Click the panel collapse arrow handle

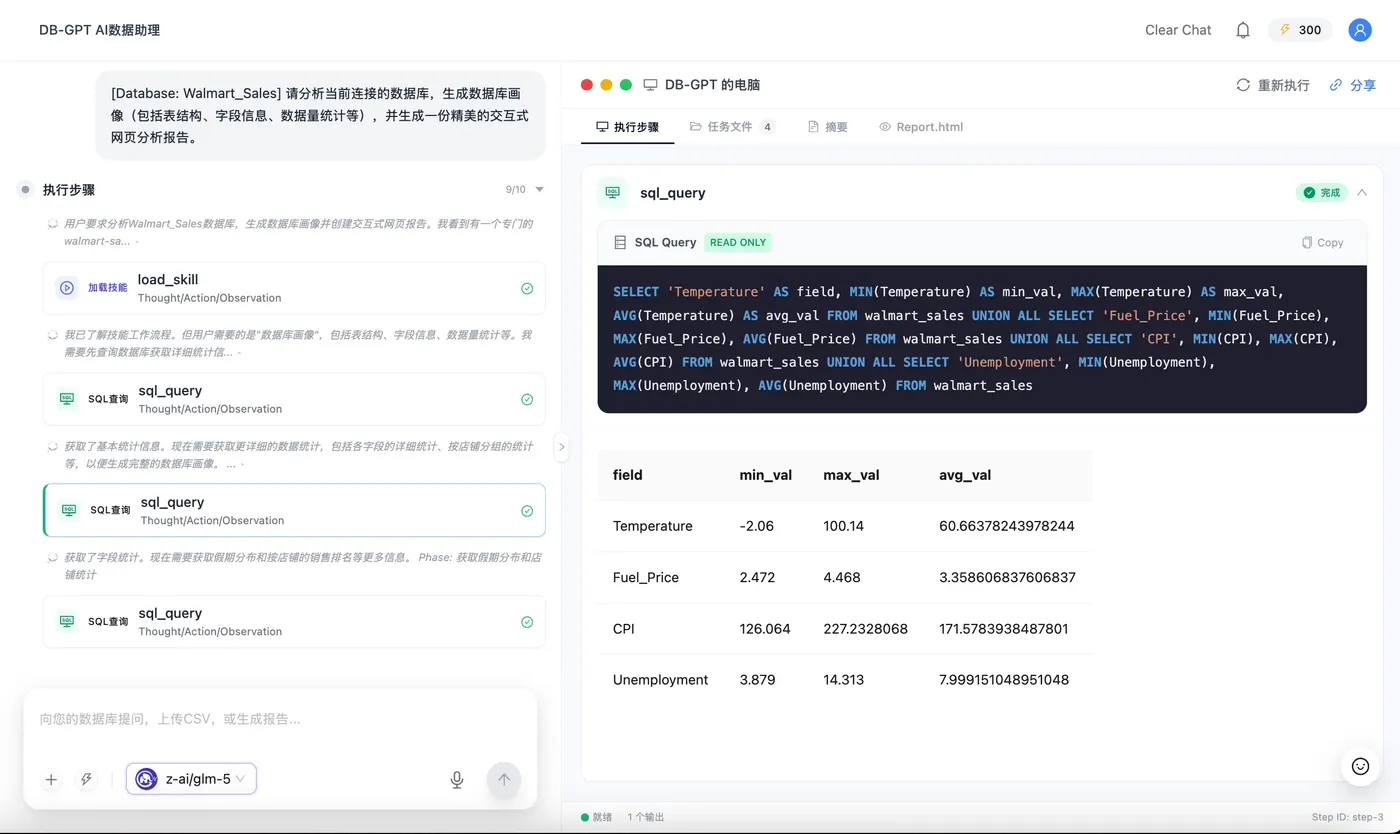click(561, 447)
